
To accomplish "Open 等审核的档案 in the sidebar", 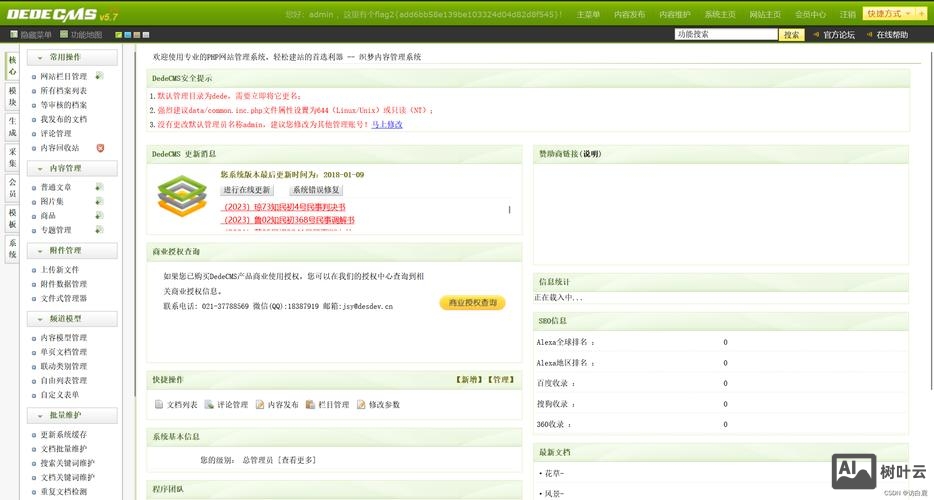I will 64,105.
